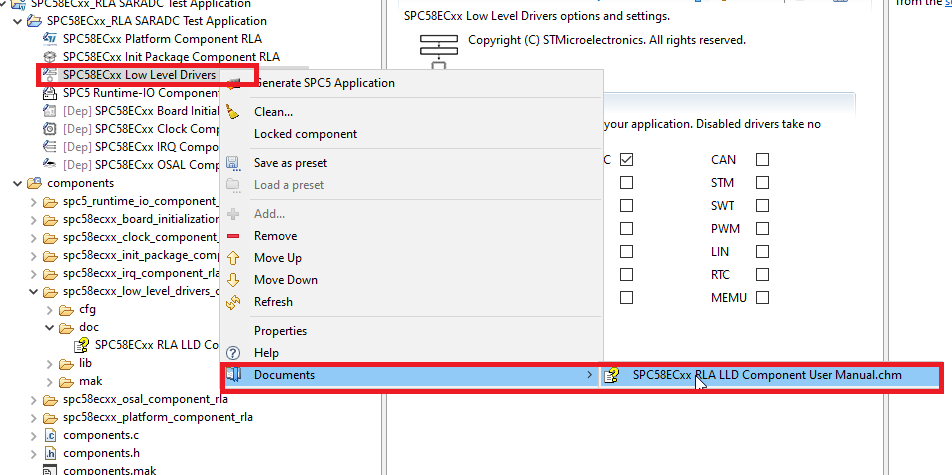Enable the MEMU driver checkbox
952x475 pixels.
click(763, 298)
